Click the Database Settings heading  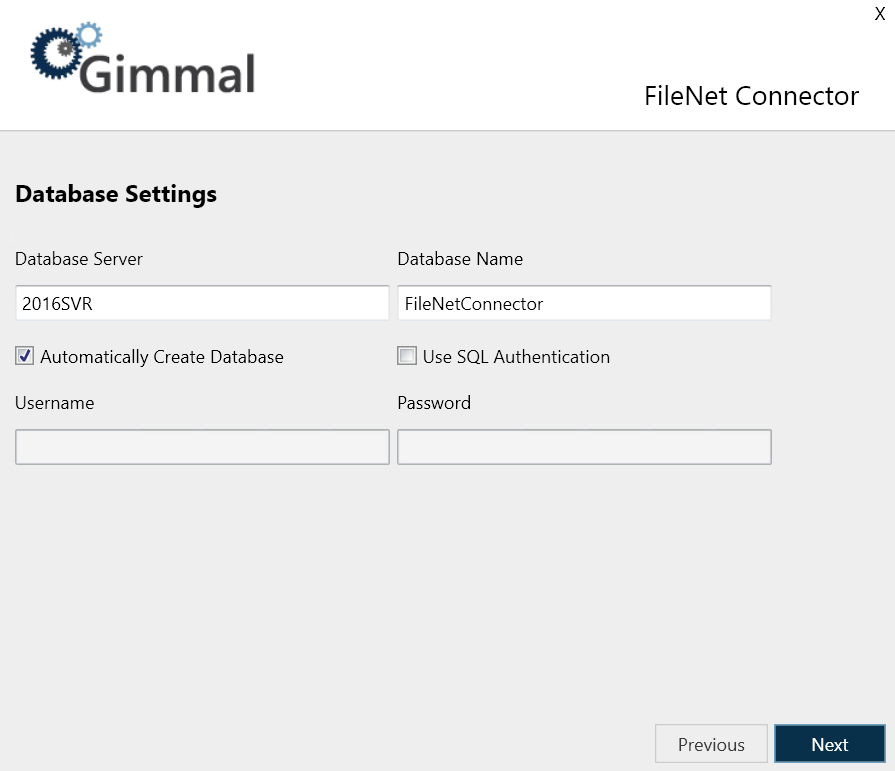coord(116,194)
